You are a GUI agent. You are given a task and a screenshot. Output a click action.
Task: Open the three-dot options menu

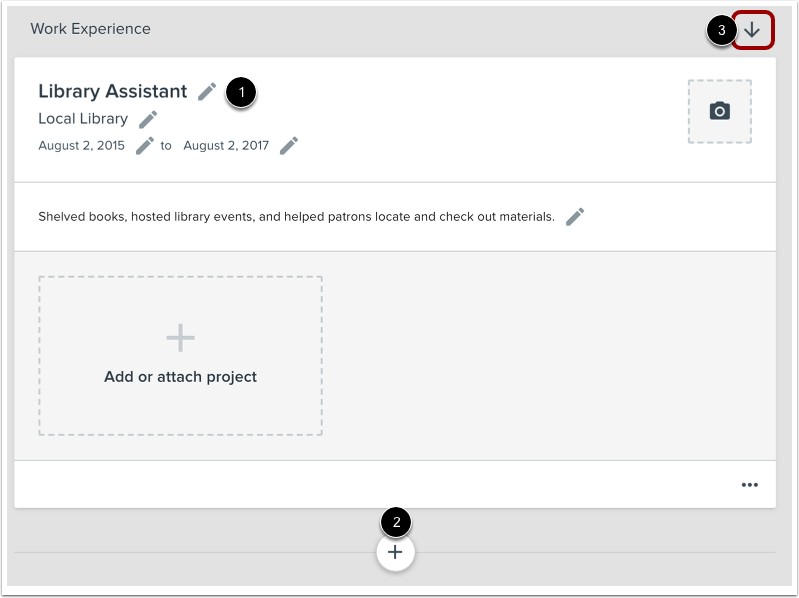749,485
